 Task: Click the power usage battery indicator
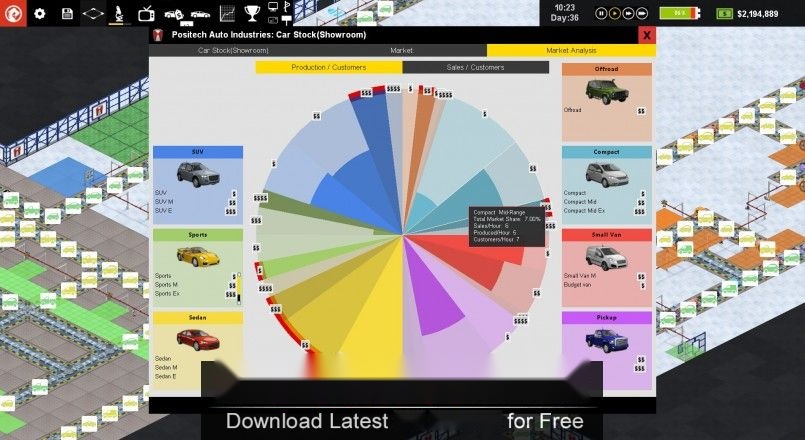tap(680, 13)
